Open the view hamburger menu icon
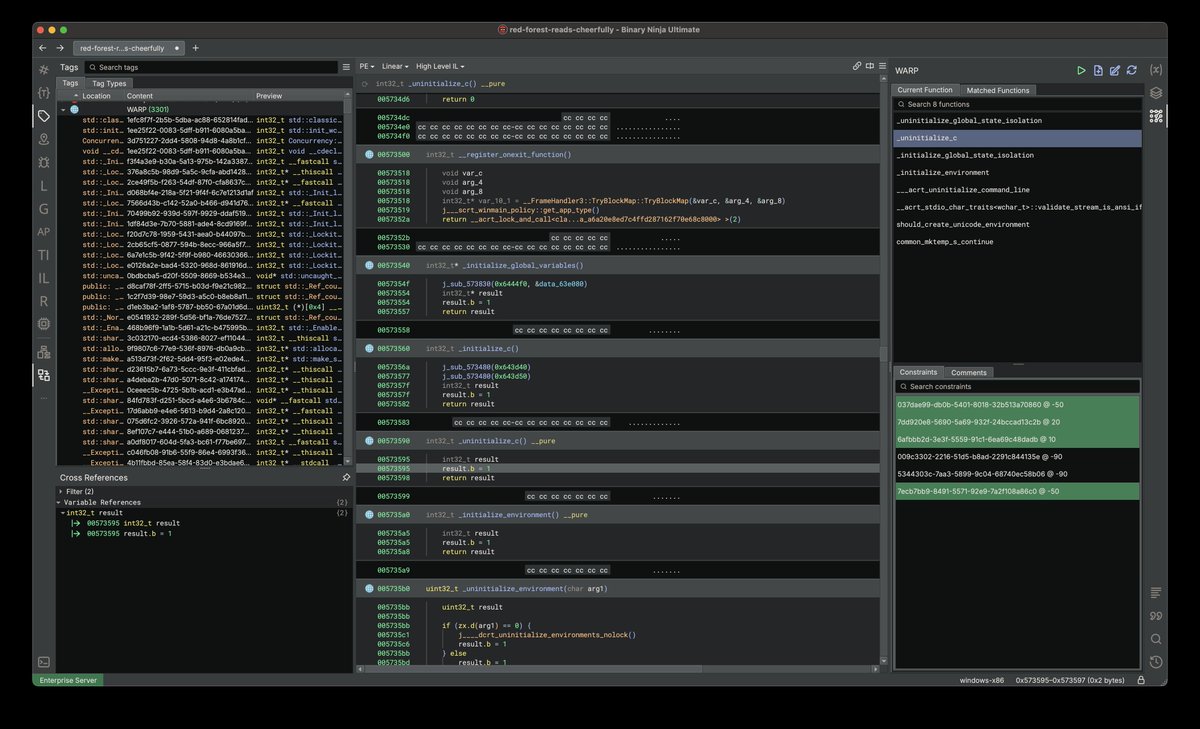Viewport: 1200px width, 729px height. pyautogui.click(x=881, y=66)
